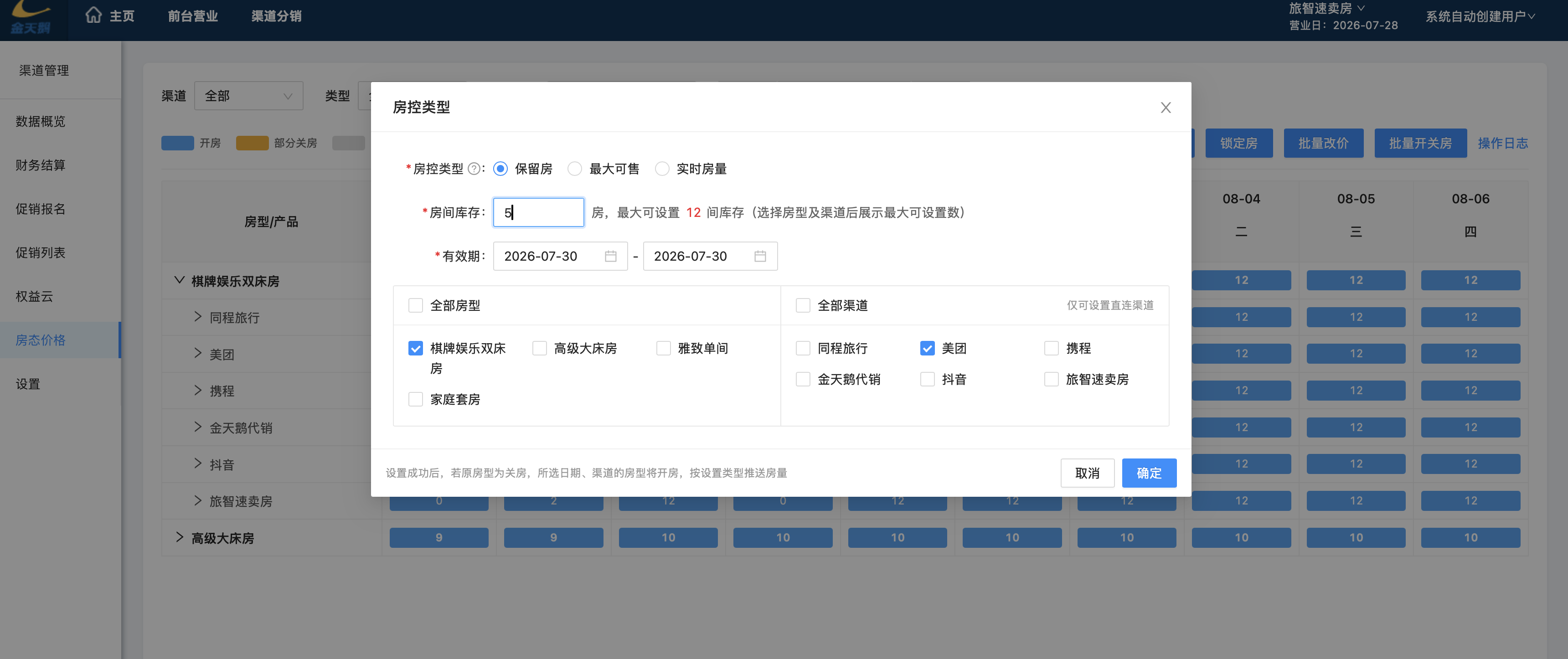Click the gray legend swatch
The image size is (1568, 659).
(349, 144)
